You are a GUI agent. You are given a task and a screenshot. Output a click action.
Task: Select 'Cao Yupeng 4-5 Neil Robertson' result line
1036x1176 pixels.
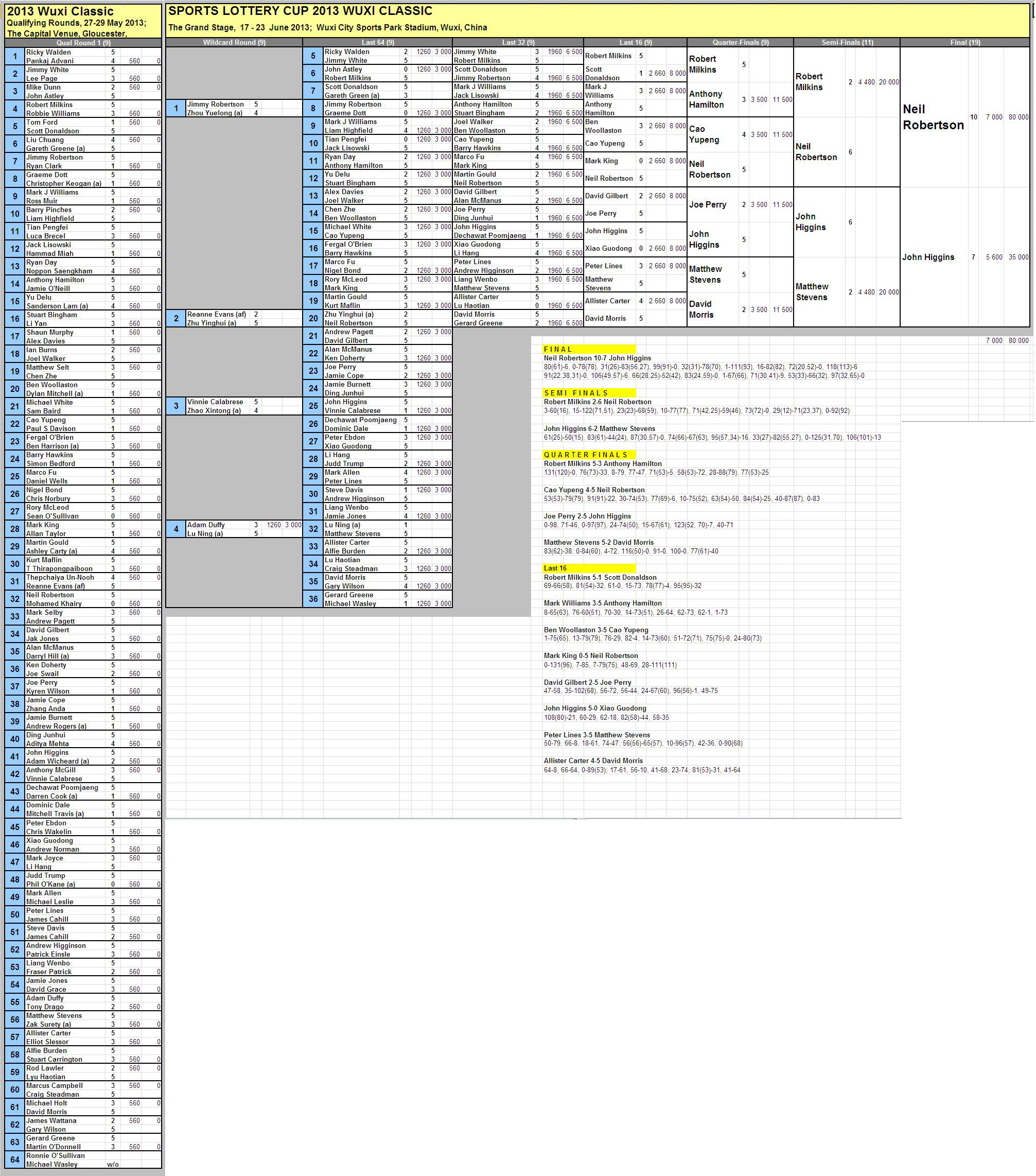click(594, 490)
